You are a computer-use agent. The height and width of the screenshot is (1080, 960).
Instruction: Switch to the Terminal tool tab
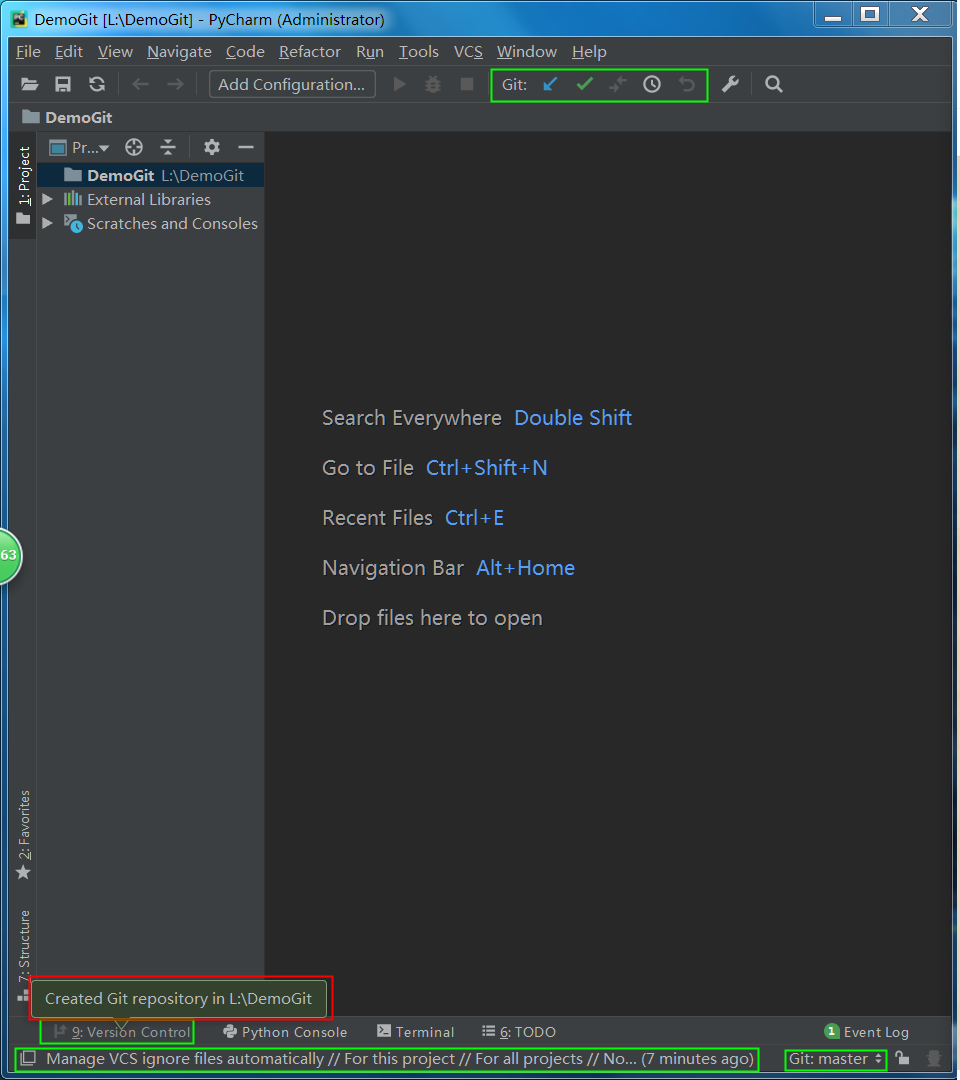click(x=416, y=1032)
